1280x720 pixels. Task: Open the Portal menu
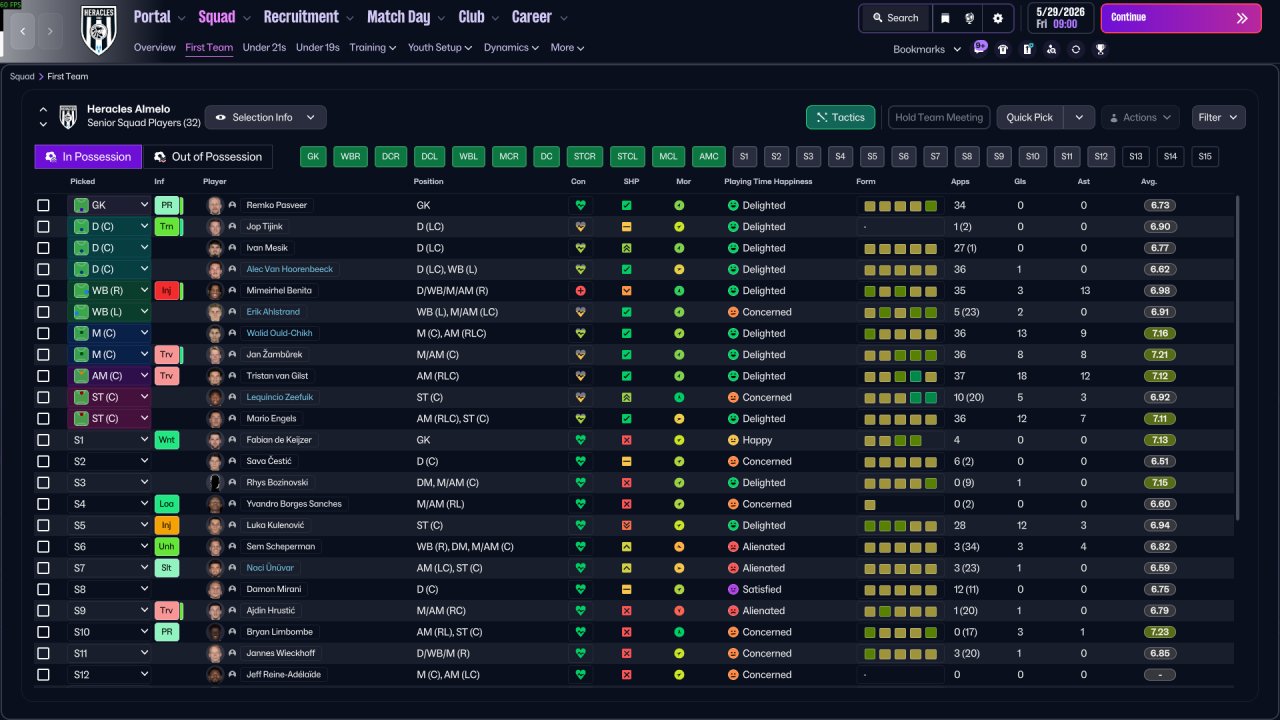(159, 17)
